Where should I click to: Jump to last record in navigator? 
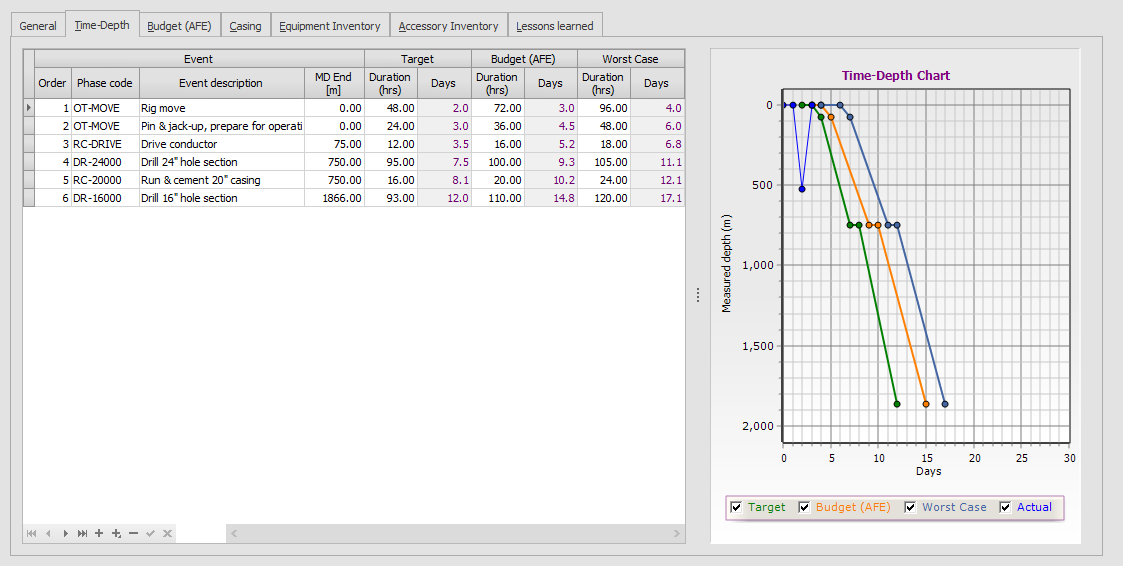pyautogui.click(x=82, y=534)
